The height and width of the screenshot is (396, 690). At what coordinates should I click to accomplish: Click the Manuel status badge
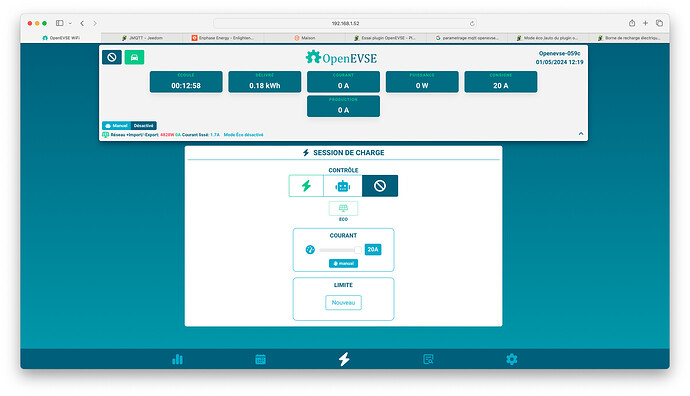[116, 125]
